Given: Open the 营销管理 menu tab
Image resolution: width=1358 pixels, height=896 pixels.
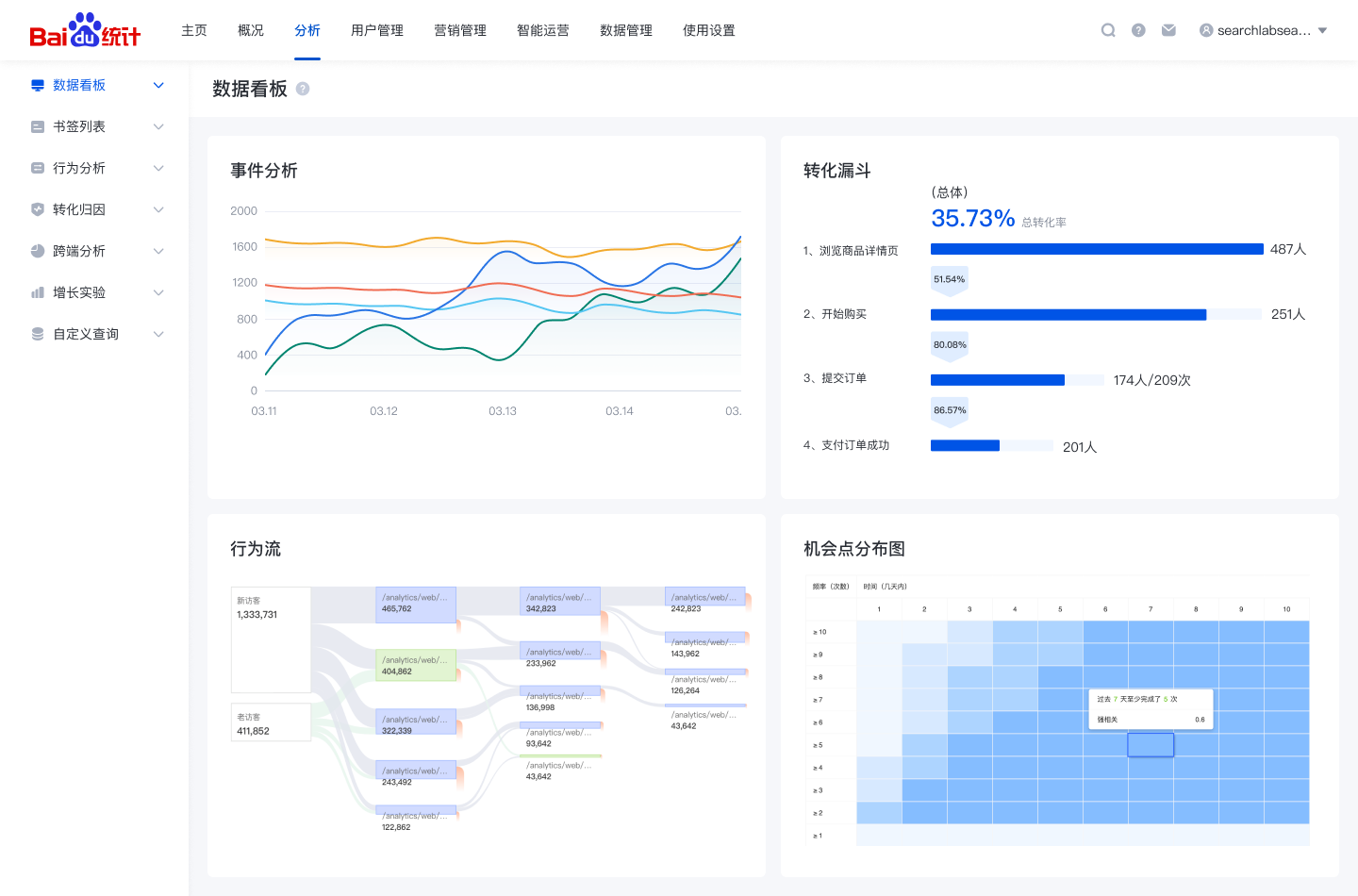Looking at the screenshot, I should 460,30.
